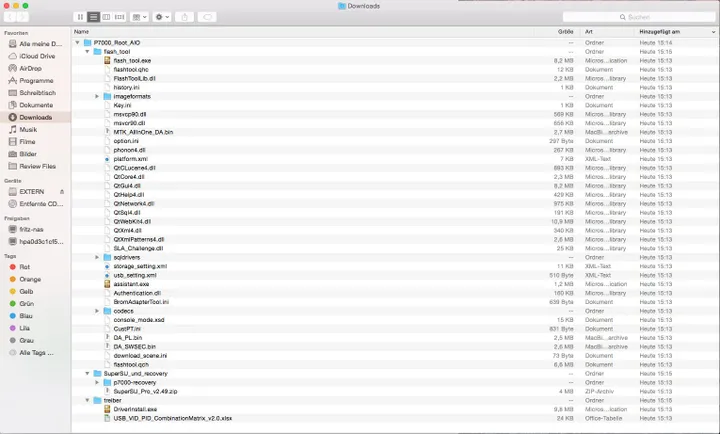This screenshot has width=720, height=434.
Task: Click the Share button in toolbar
Action: click(x=185, y=17)
